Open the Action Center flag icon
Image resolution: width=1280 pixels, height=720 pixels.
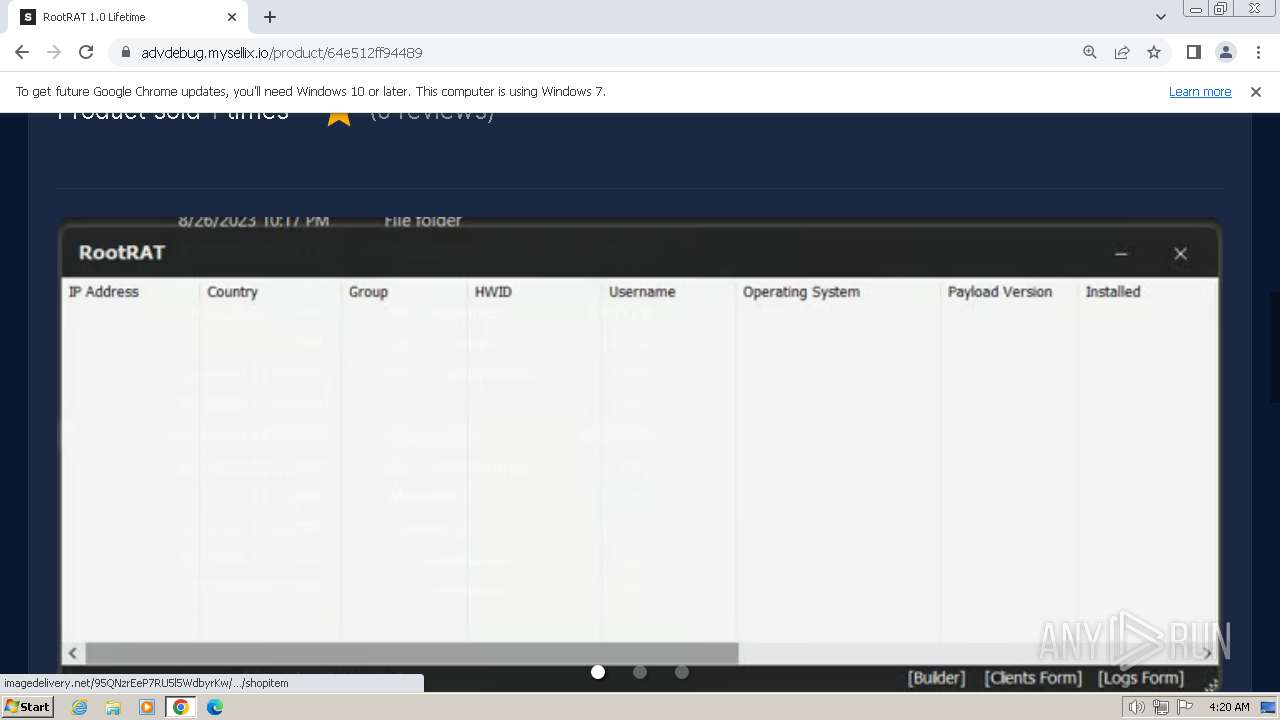coord(1185,707)
